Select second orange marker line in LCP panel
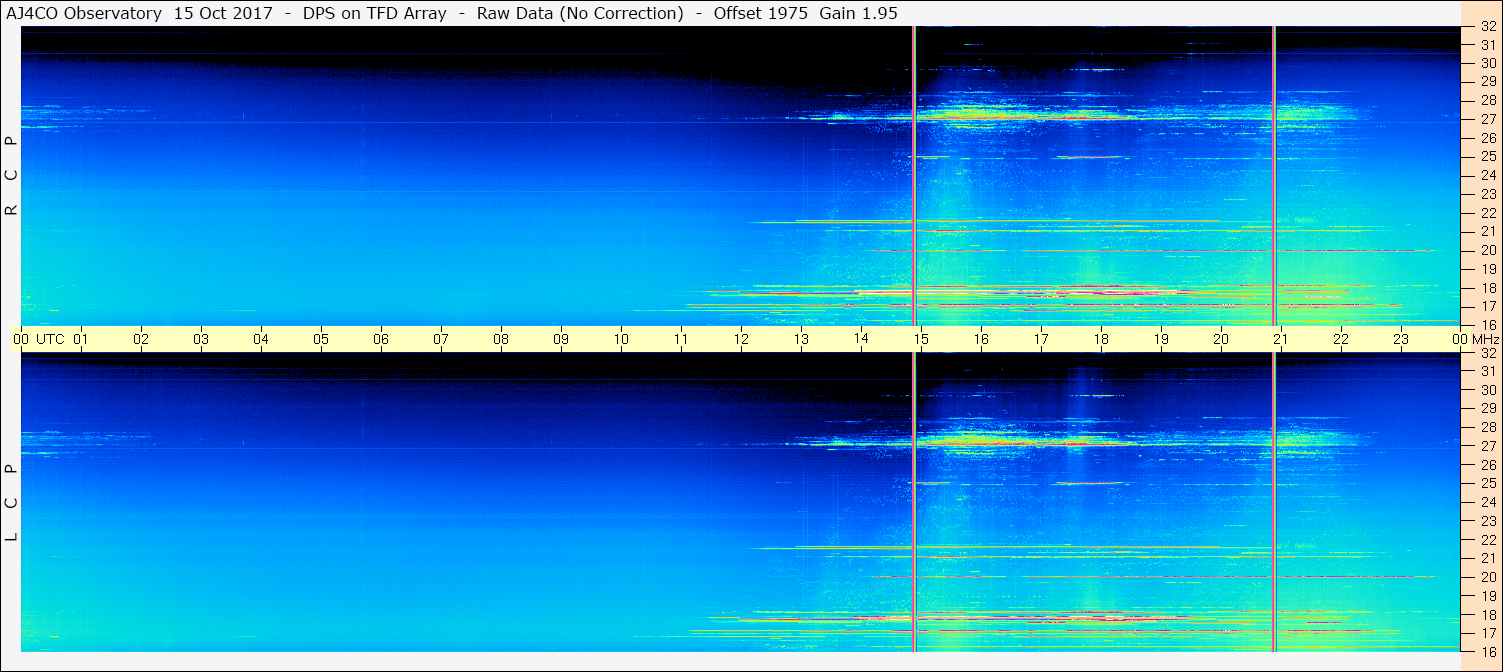The height and width of the screenshot is (672, 1503). 1274,502
